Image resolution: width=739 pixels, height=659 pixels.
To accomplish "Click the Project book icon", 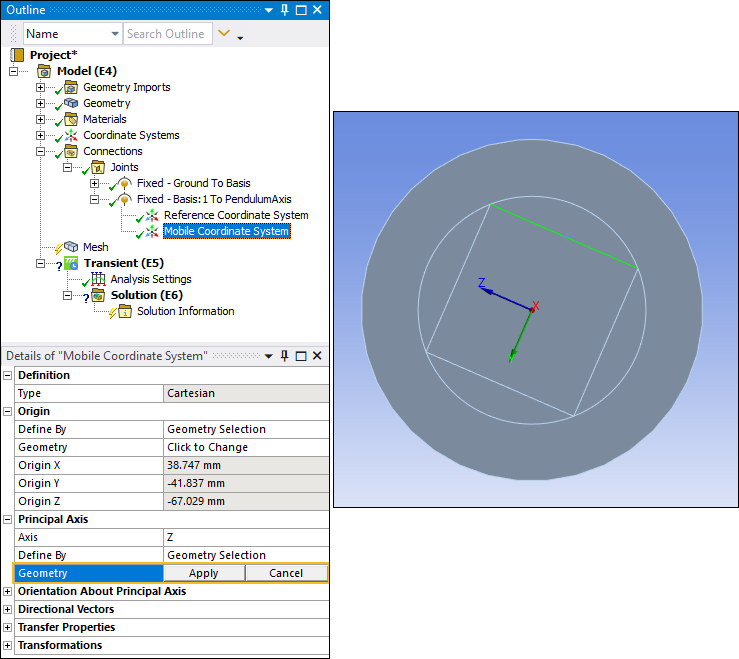I will [17, 55].
